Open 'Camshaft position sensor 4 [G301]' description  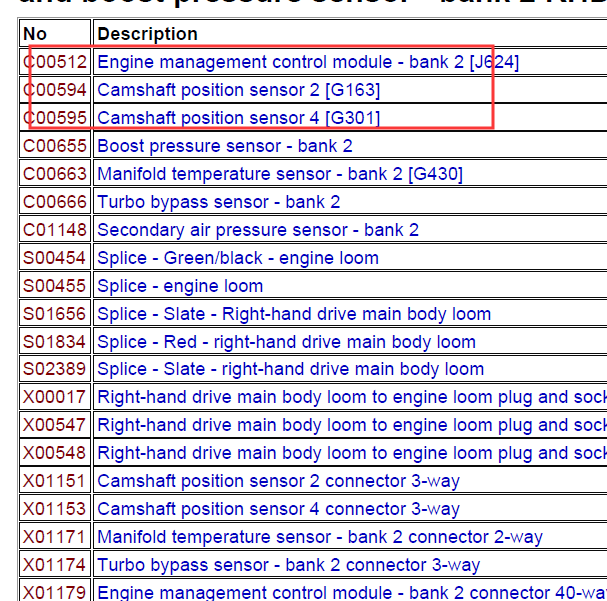238,118
